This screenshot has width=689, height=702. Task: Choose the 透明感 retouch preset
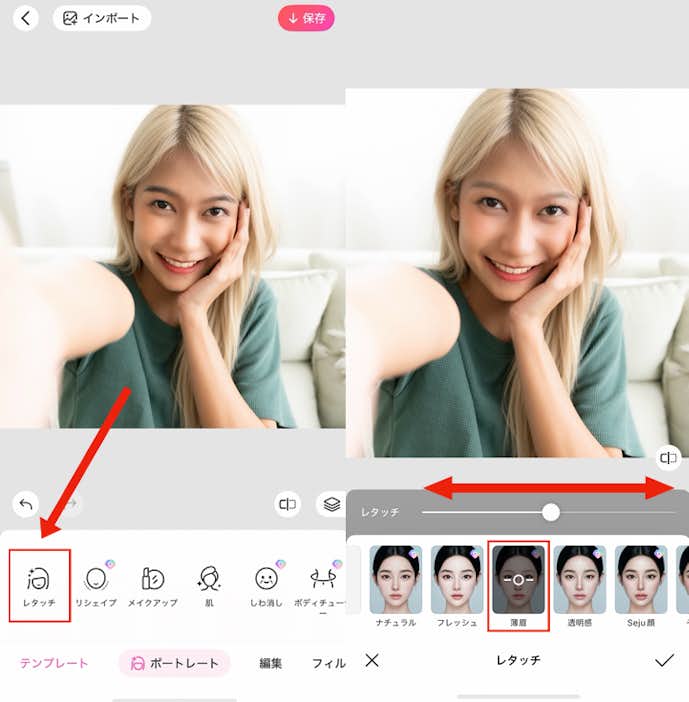click(580, 586)
